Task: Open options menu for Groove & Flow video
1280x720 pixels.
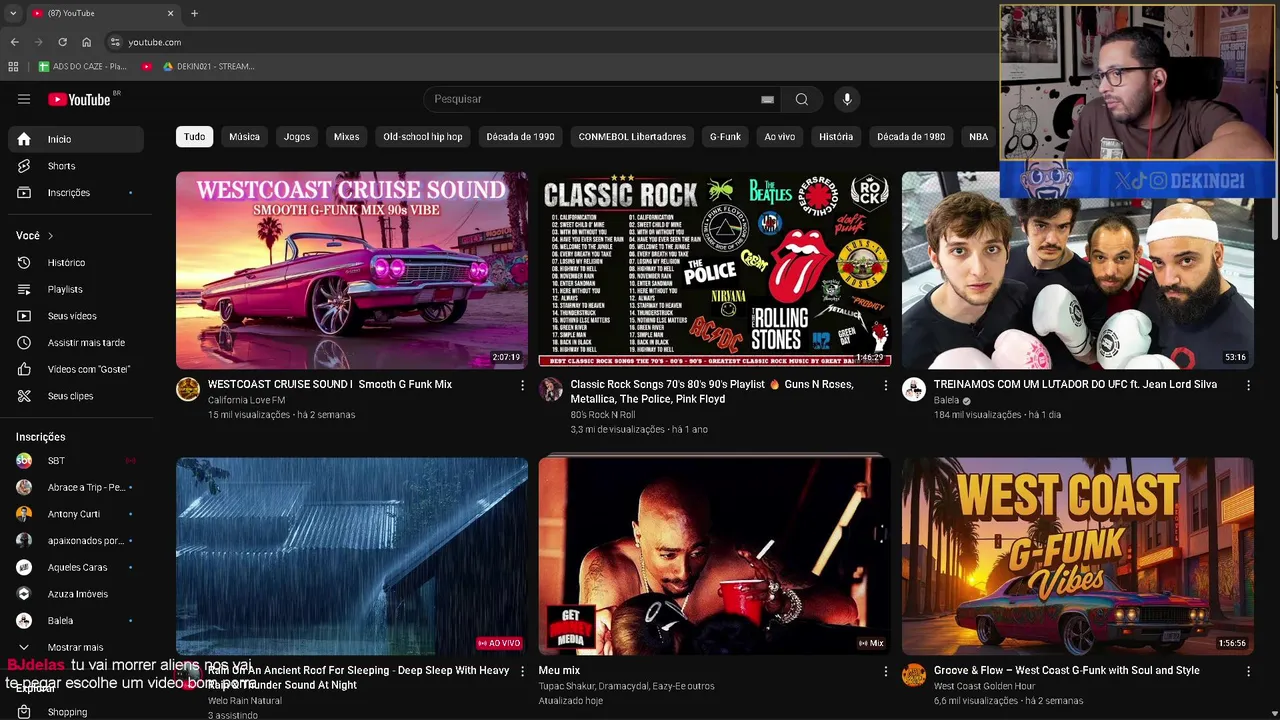Action: coord(1248,671)
